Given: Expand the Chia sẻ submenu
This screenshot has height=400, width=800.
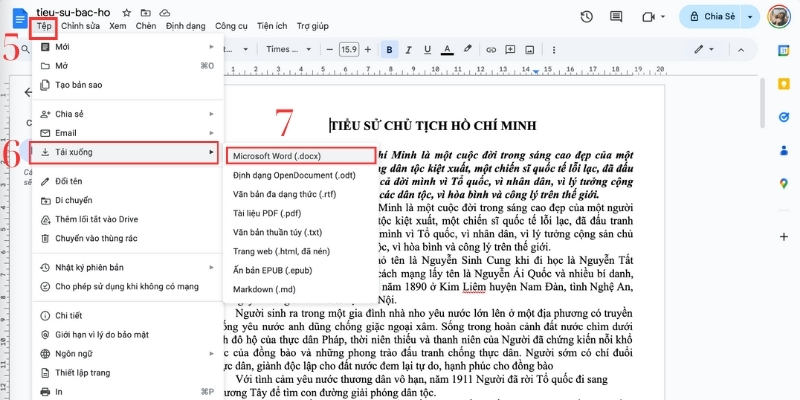Looking at the screenshot, I should [x=128, y=114].
